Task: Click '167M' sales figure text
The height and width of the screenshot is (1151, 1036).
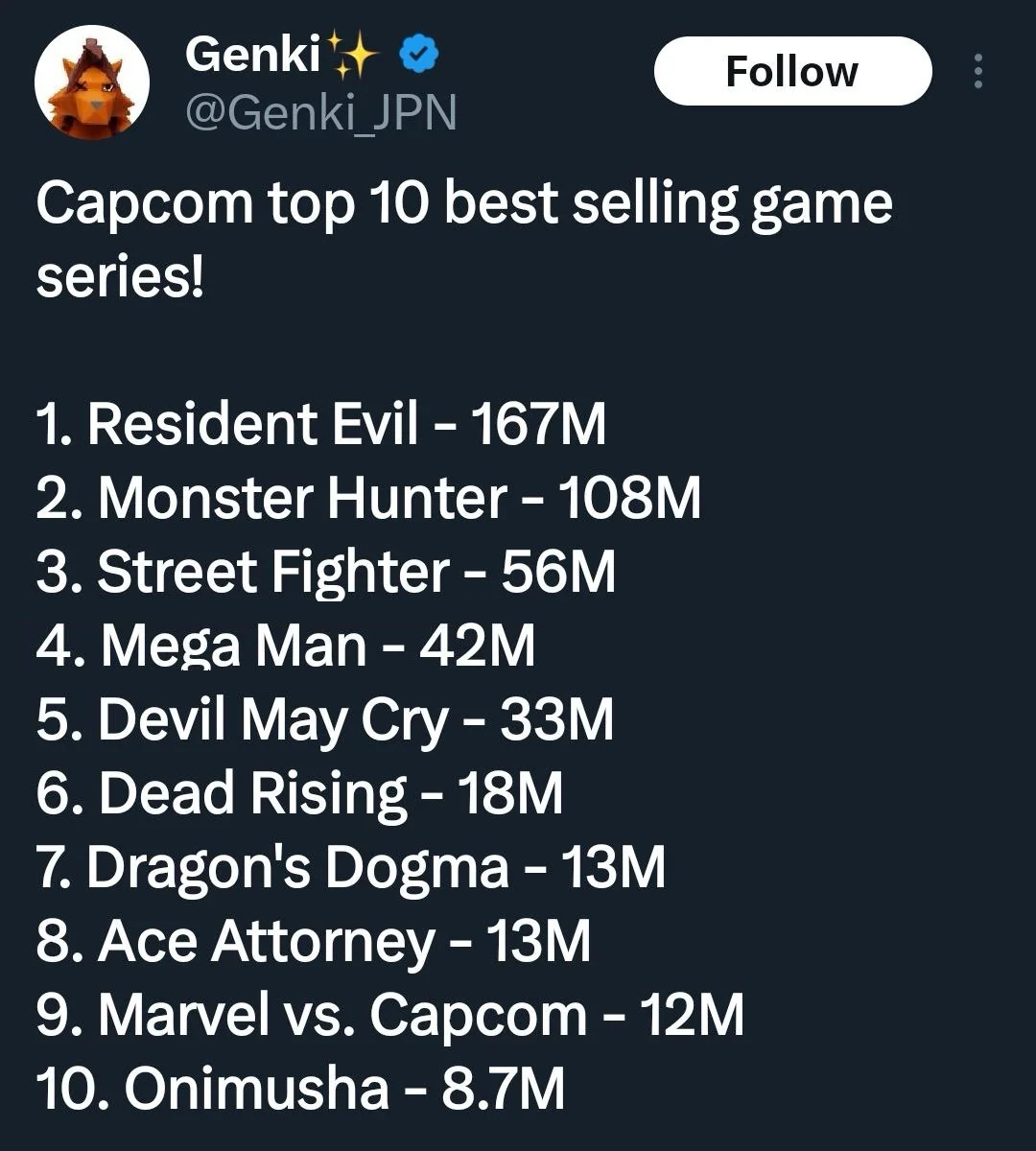Action: coord(537,424)
